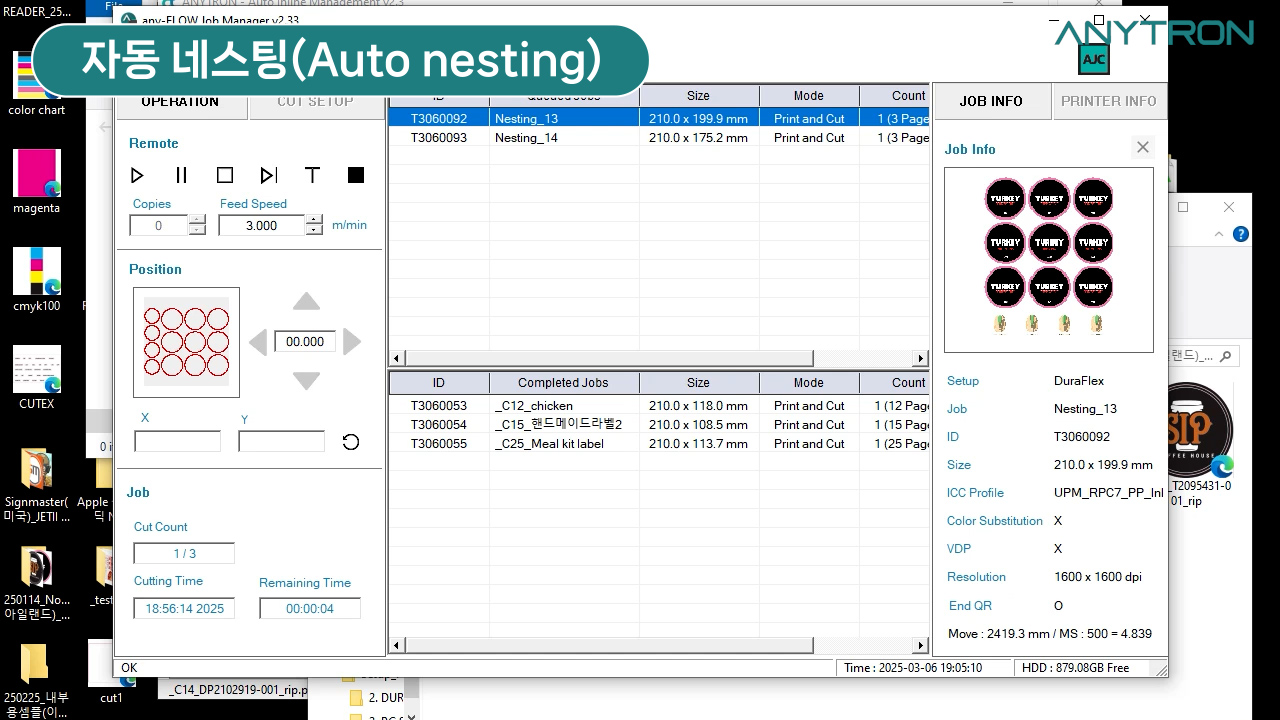This screenshot has height=720, width=1280.
Task: Click the DuraFlex Setup value
Action: 1079,381
